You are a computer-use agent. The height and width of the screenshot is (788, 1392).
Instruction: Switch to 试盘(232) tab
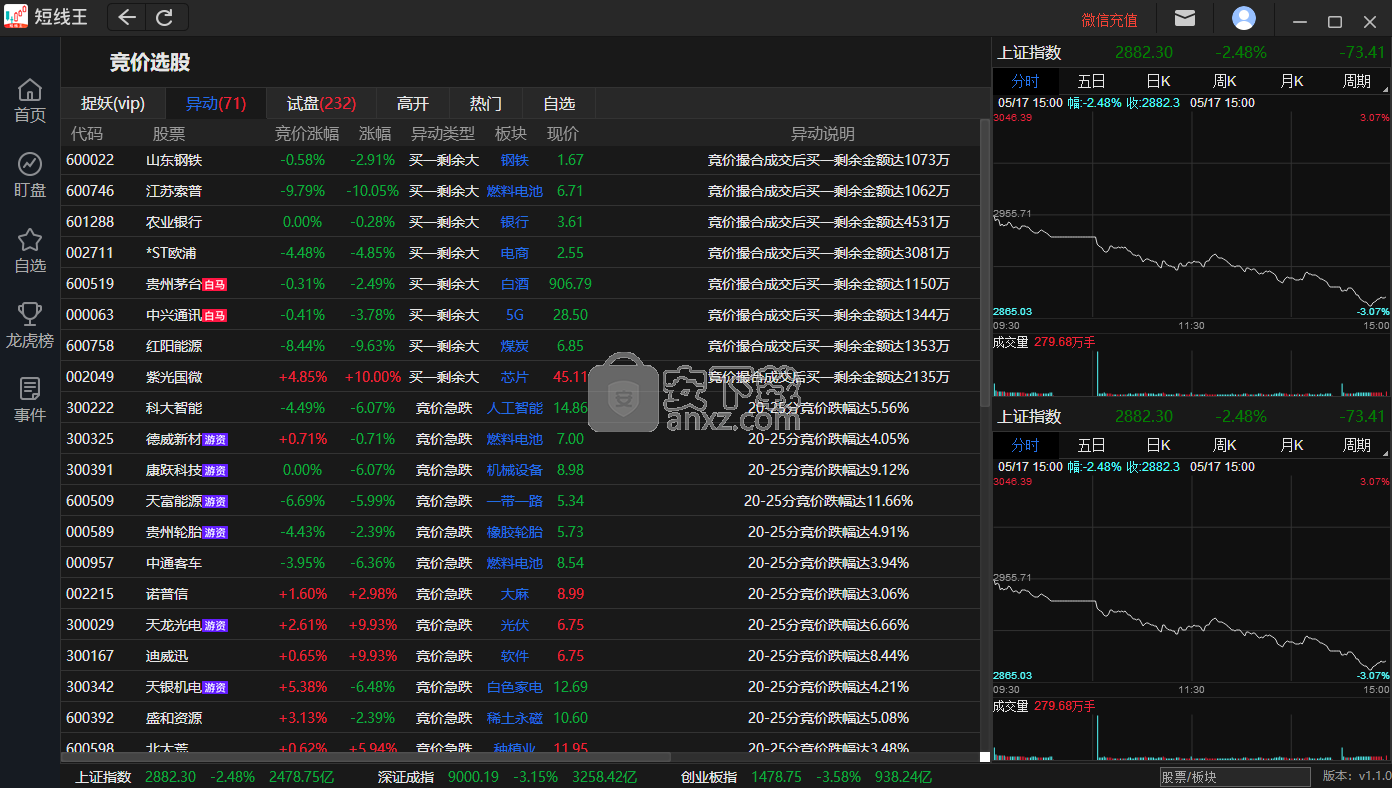(321, 103)
